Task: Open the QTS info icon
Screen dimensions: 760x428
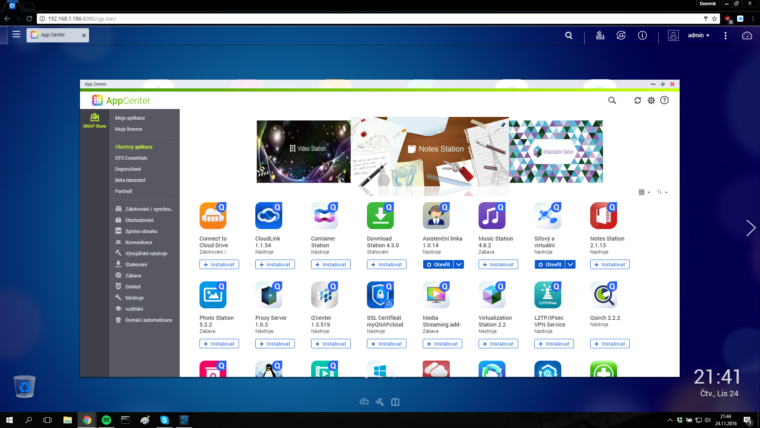Action: coord(642,35)
